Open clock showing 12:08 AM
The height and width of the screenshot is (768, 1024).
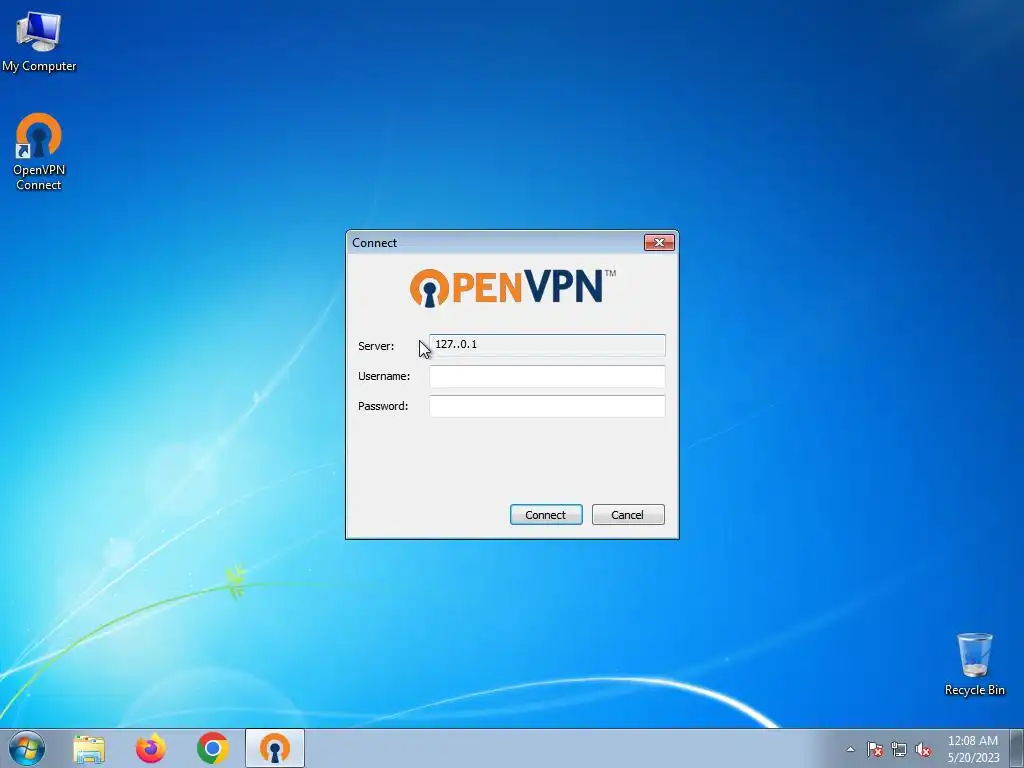pos(973,749)
